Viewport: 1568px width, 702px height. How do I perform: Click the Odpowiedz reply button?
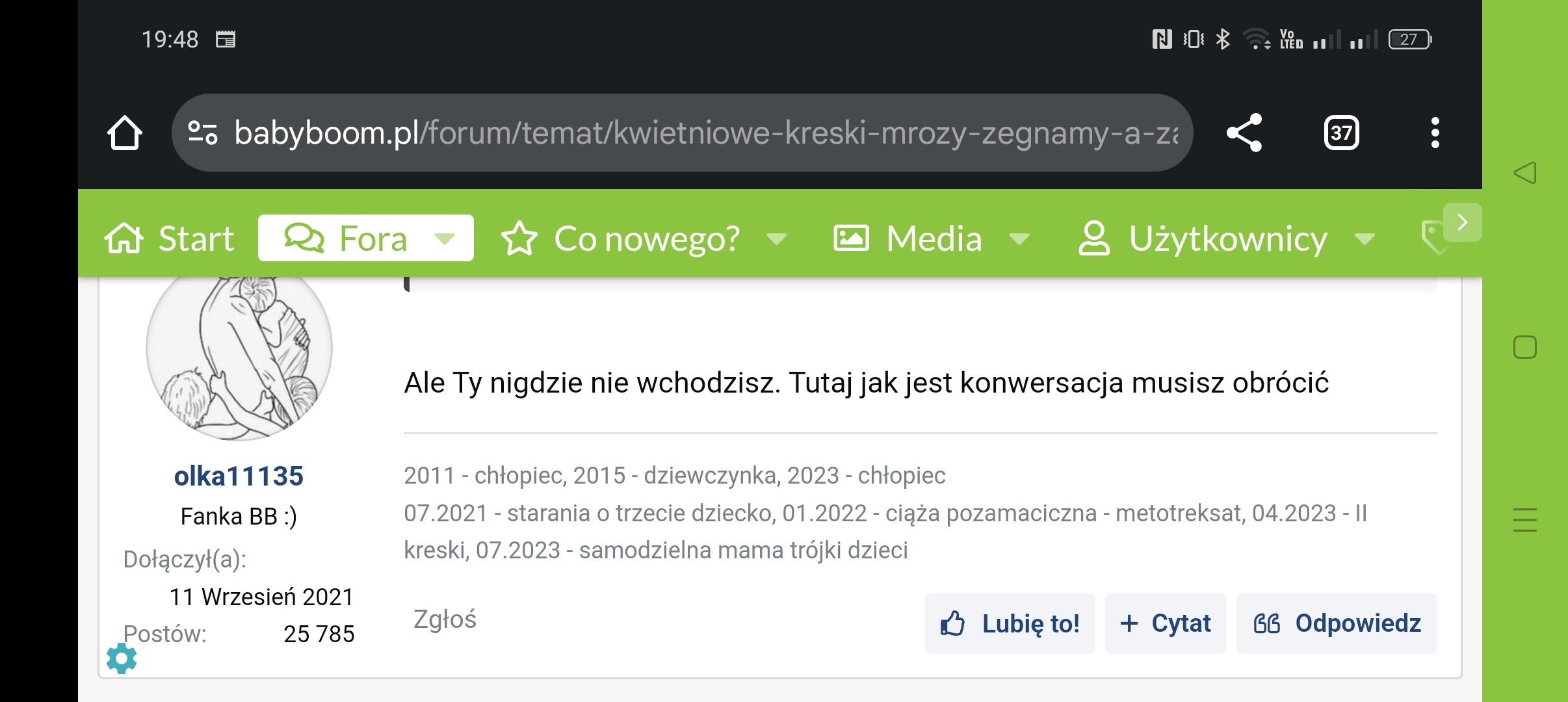(1337, 623)
